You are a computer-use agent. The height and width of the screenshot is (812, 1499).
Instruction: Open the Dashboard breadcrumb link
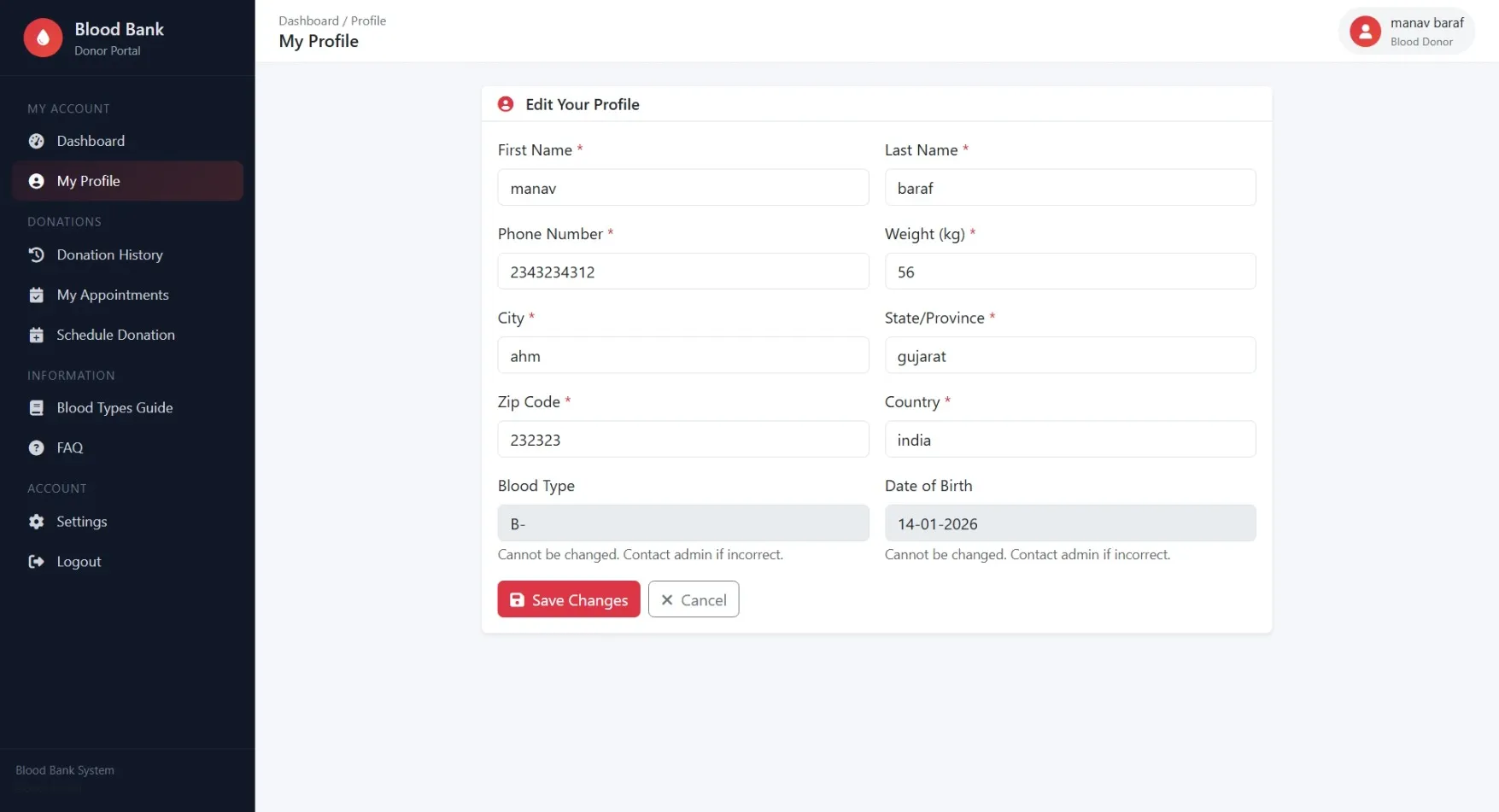pyautogui.click(x=308, y=20)
